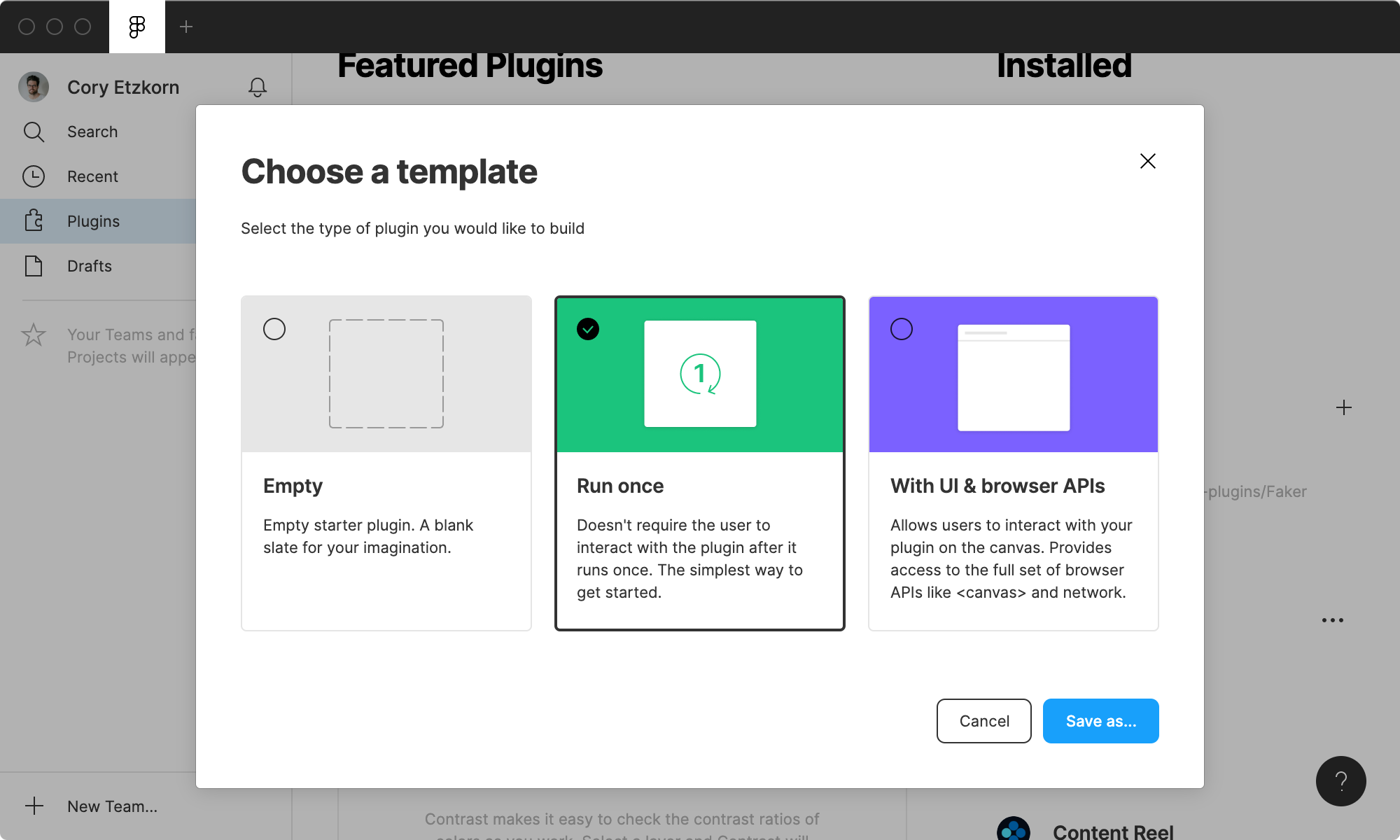Viewport: 1400px width, 840px height.
Task: Click the Featured Plugins heading
Action: (470, 66)
